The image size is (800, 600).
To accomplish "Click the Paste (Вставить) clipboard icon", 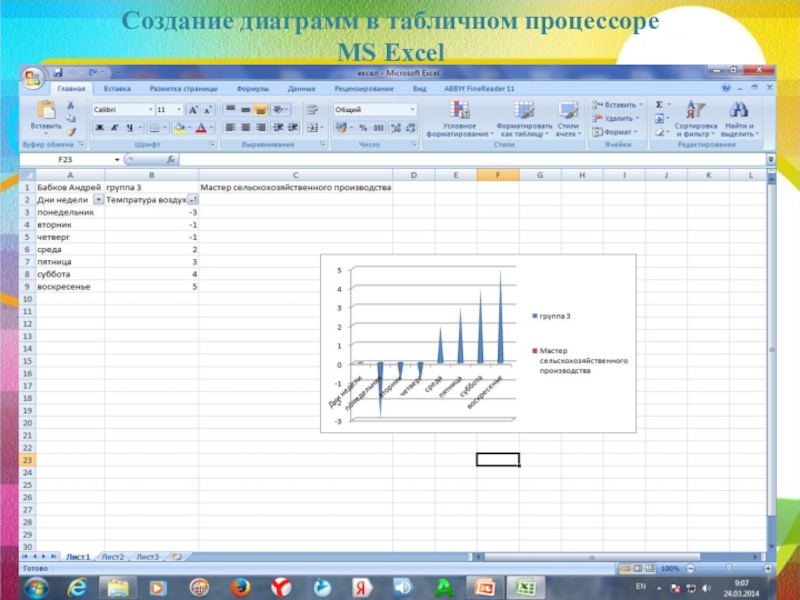I will 46,110.
